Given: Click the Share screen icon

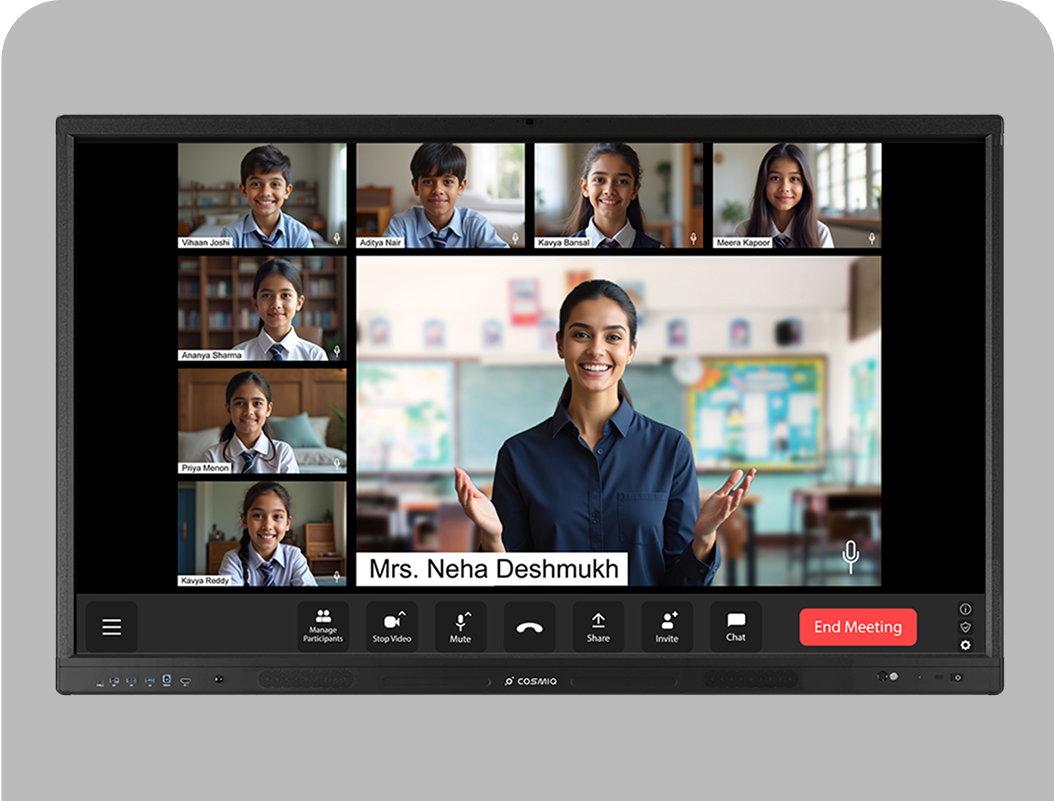Looking at the screenshot, I should [x=598, y=626].
